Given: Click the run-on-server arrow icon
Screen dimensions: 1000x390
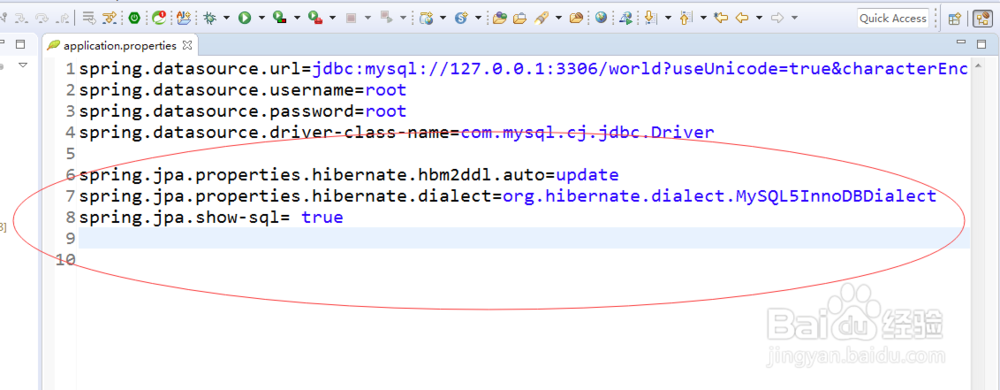Looking at the screenshot, I should pyautogui.click(x=626, y=18).
